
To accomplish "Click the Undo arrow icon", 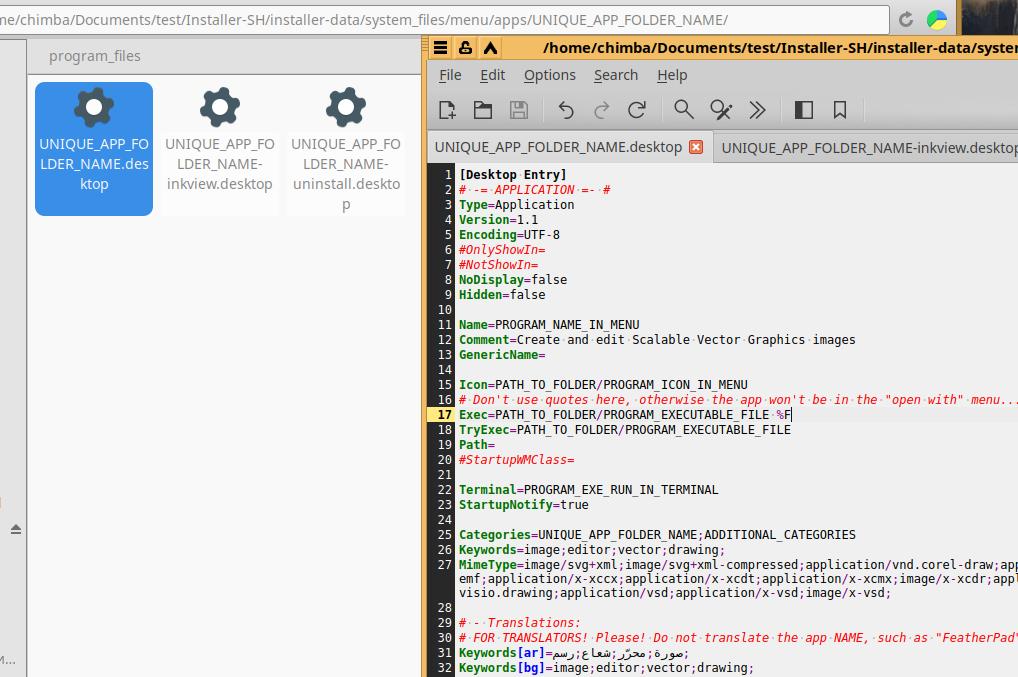I will pos(566,110).
